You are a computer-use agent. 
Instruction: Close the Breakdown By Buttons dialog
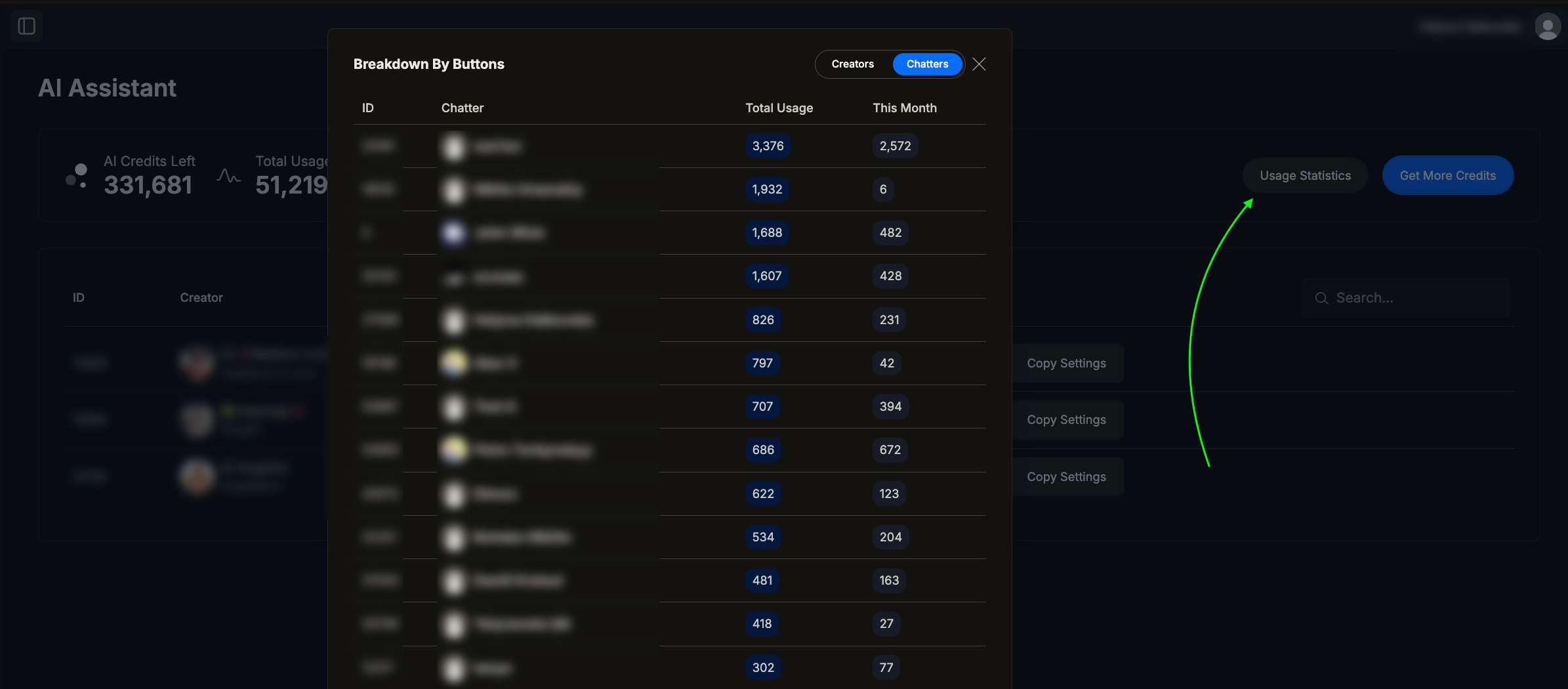pyautogui.click(x=979, y=64)
